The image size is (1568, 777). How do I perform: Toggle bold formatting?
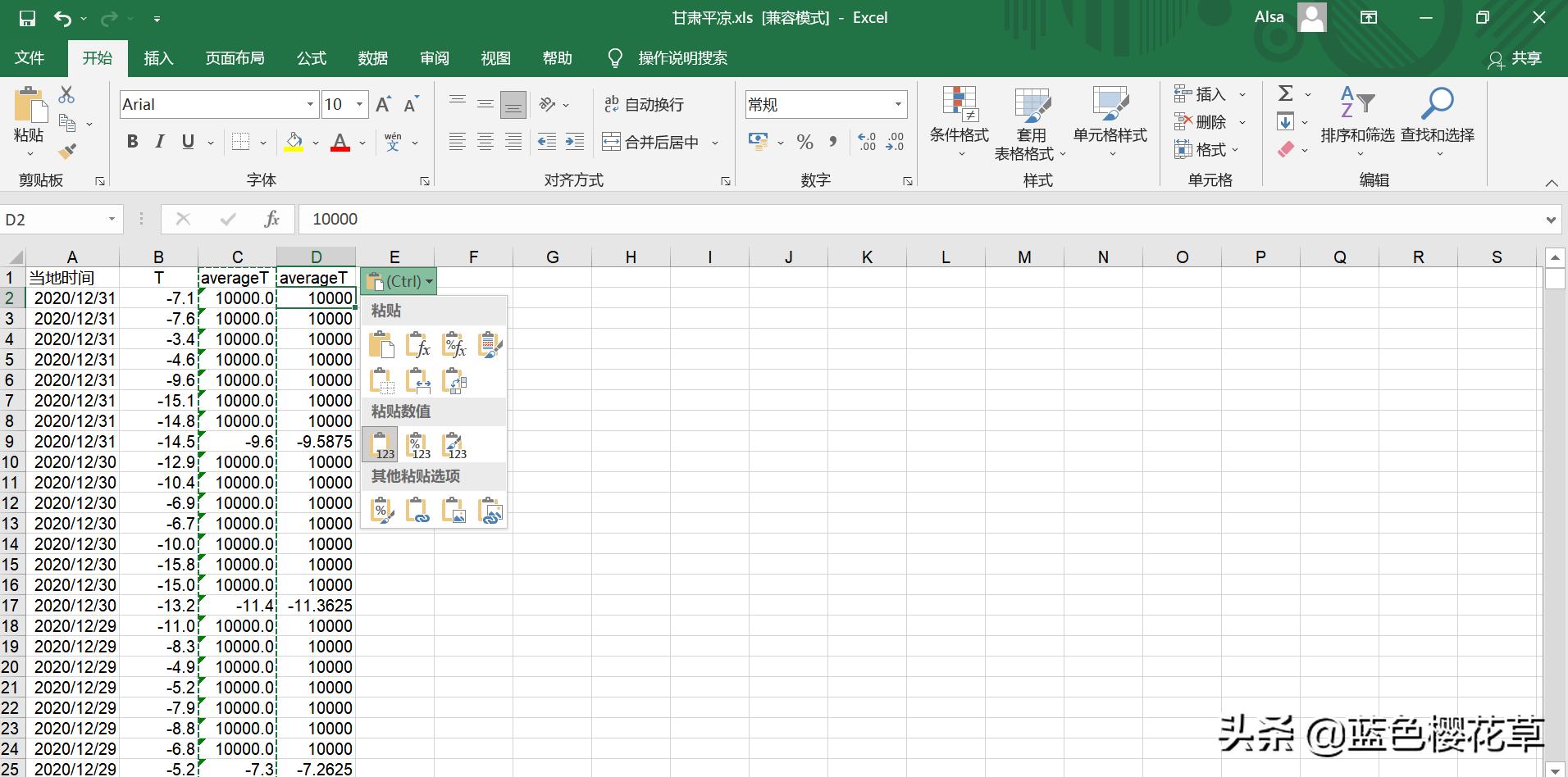click(132, 141)
